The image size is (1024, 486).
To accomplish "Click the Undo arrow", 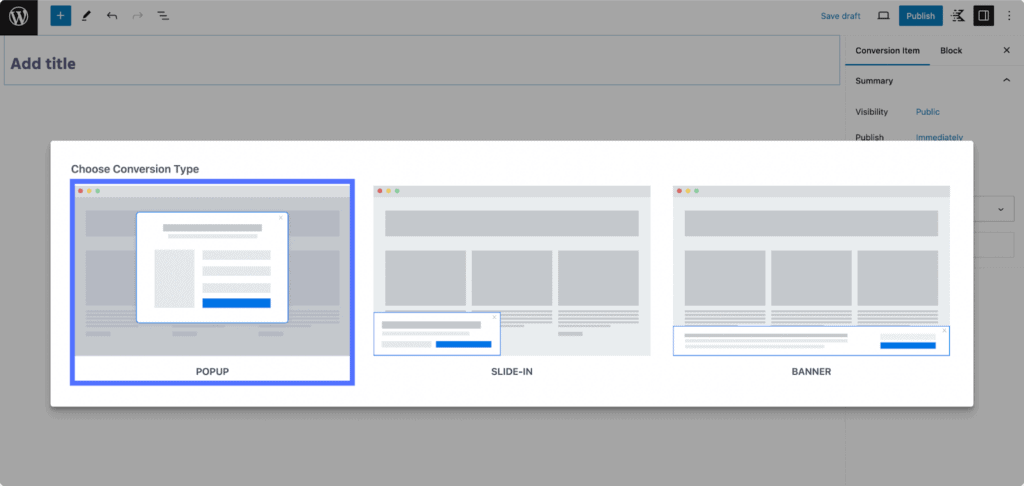I will click(111, 16).
